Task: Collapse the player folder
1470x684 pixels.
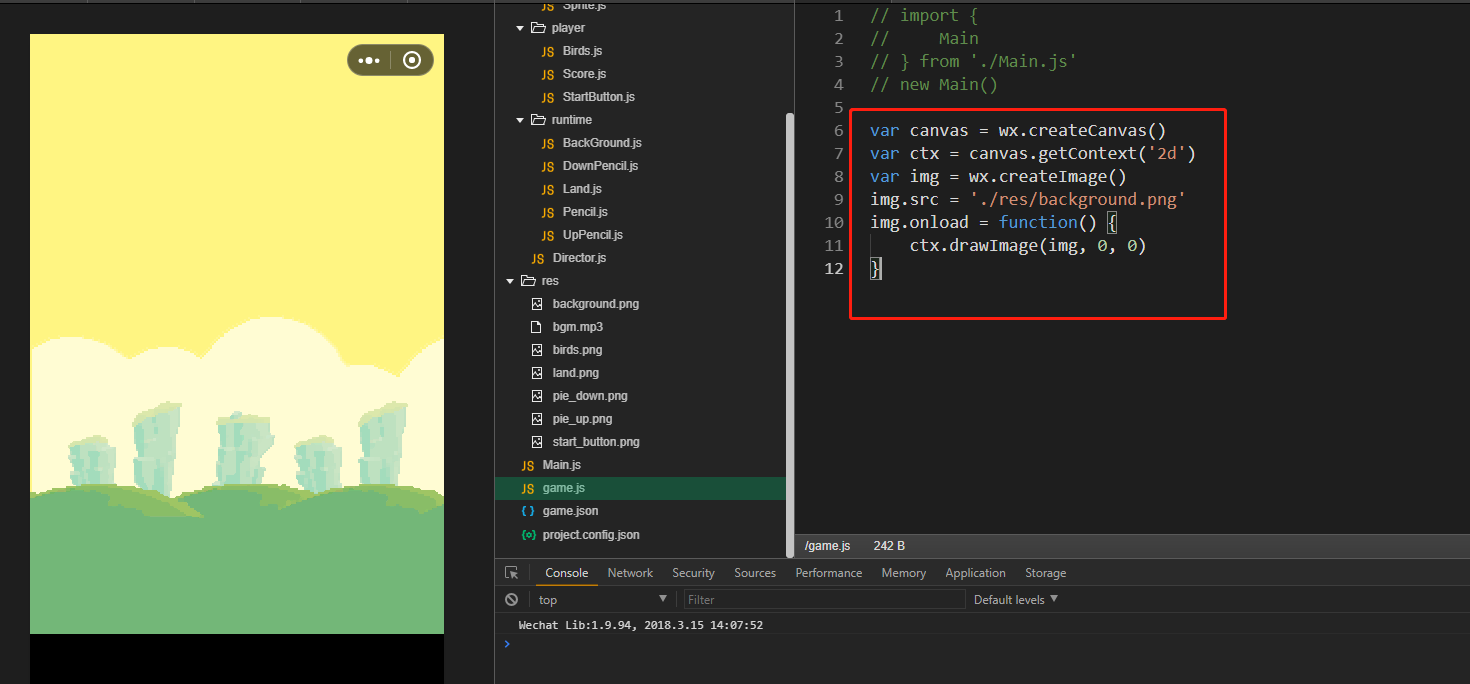Action: (x=521, y=28)
